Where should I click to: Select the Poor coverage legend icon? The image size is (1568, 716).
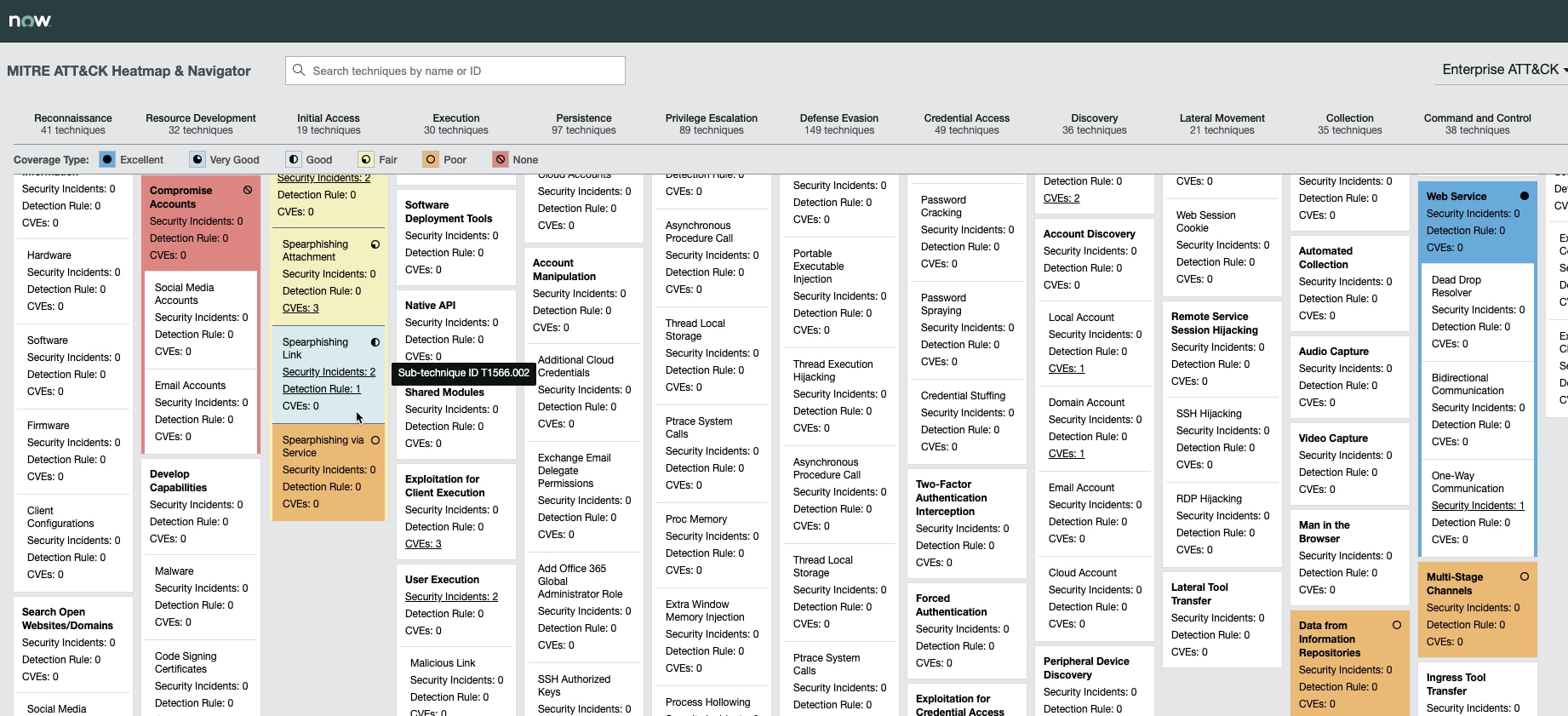click(431, 159)
